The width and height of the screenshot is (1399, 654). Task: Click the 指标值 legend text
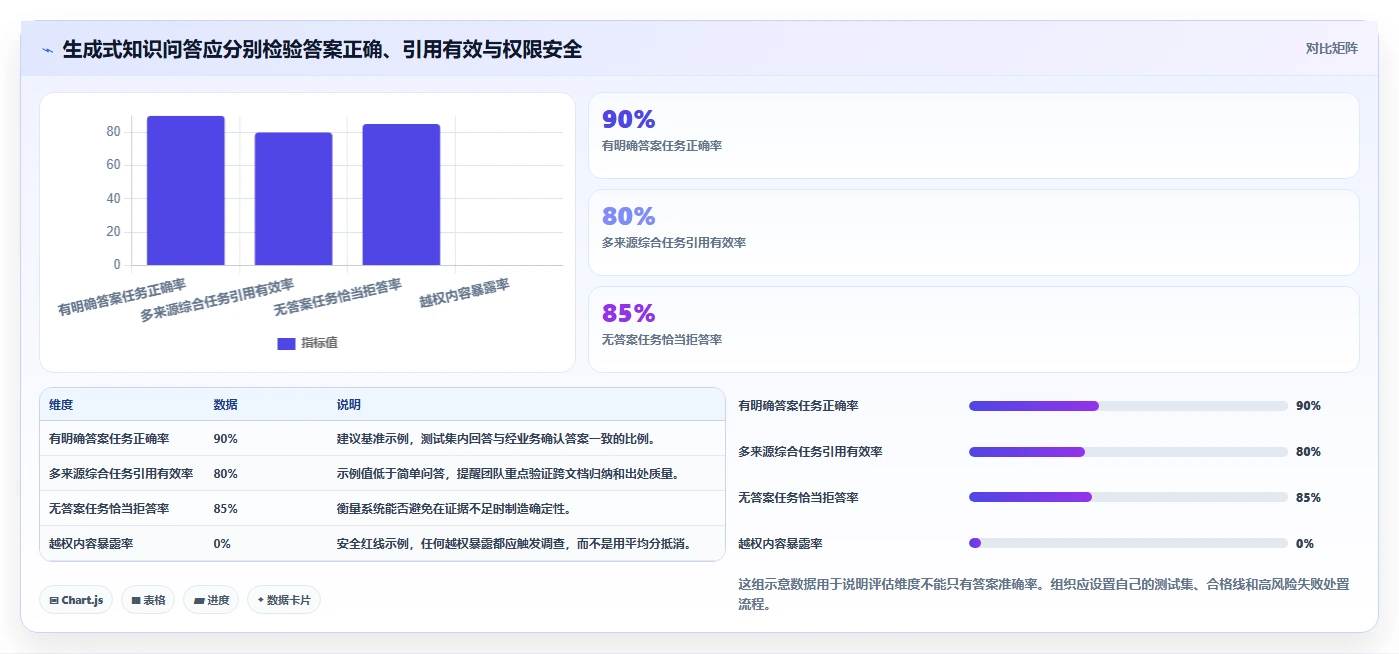pyautogui.click(x=319, y=343)
